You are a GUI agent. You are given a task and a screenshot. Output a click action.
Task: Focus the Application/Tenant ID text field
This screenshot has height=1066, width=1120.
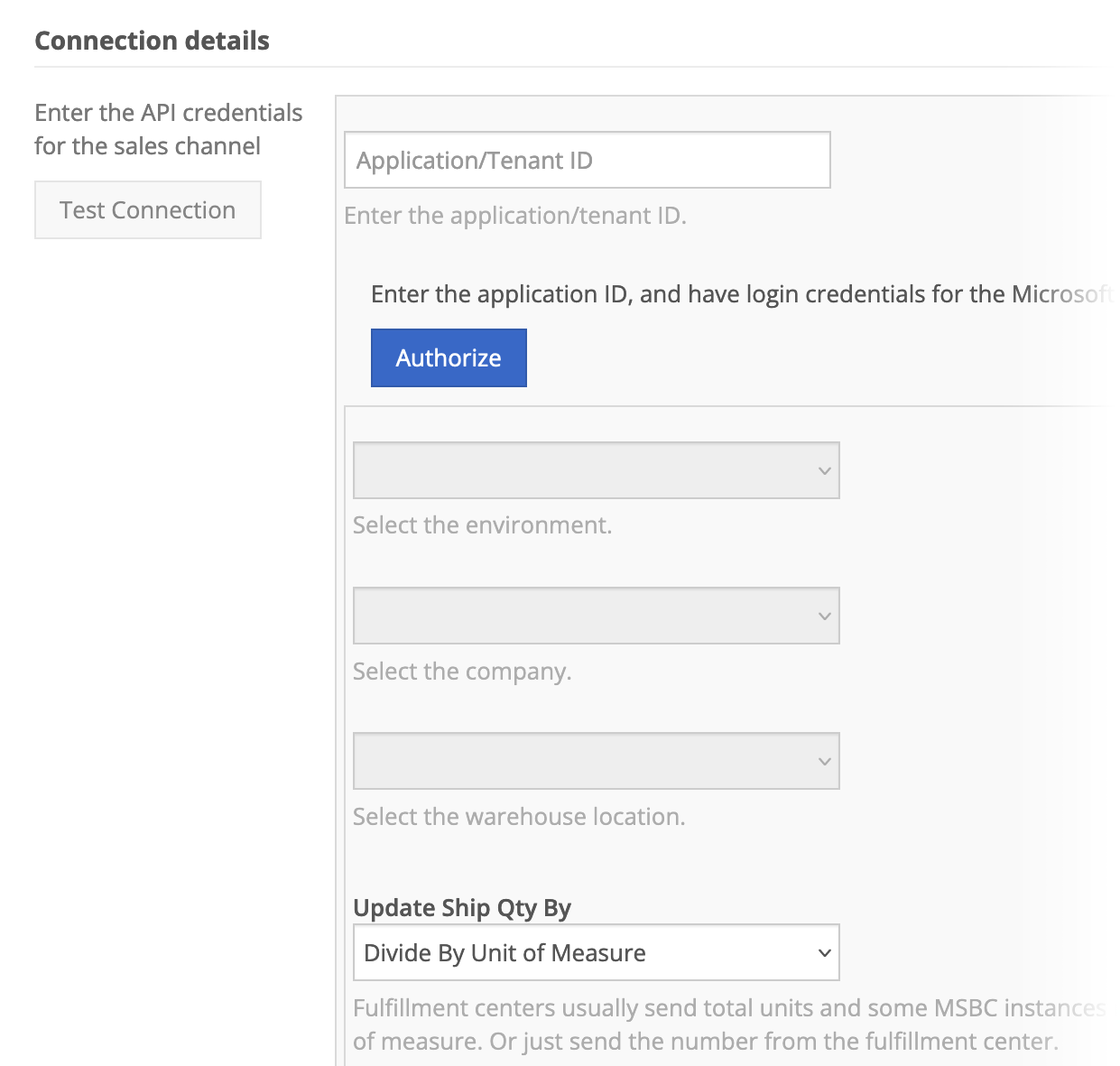587,161
